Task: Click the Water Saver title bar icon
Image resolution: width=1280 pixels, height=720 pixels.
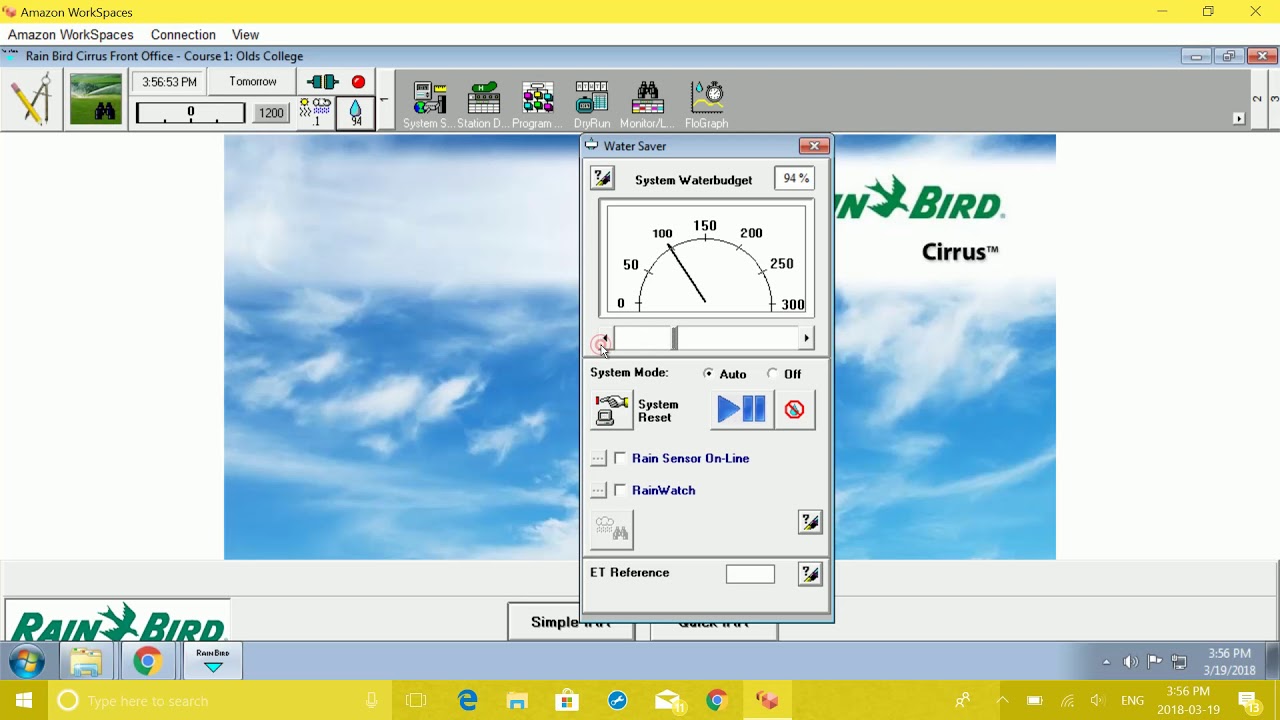Action: [x=592, y=146]
